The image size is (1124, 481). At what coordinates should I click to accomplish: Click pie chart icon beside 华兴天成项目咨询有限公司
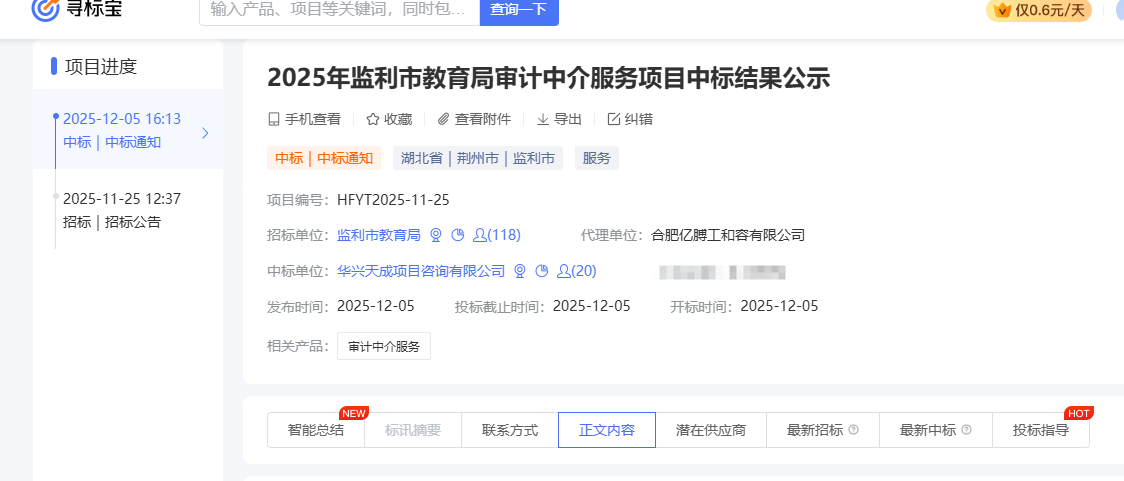point(542,271)
